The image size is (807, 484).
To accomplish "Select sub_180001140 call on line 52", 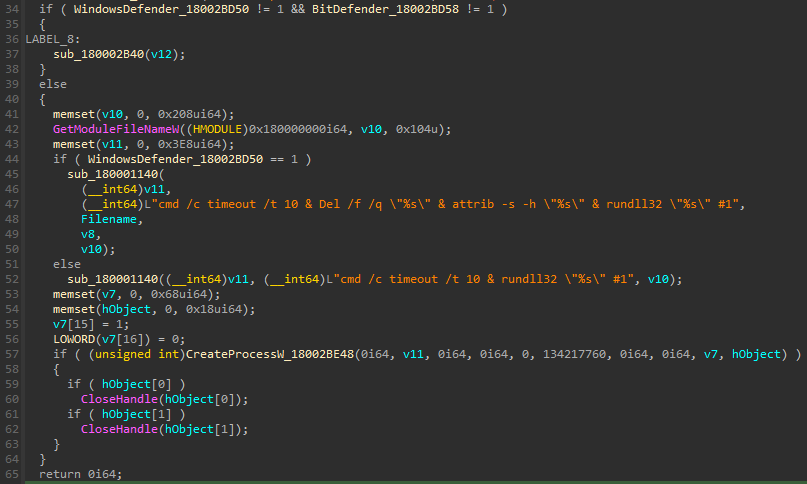I will pyautogui.click(x=113, y=279).
